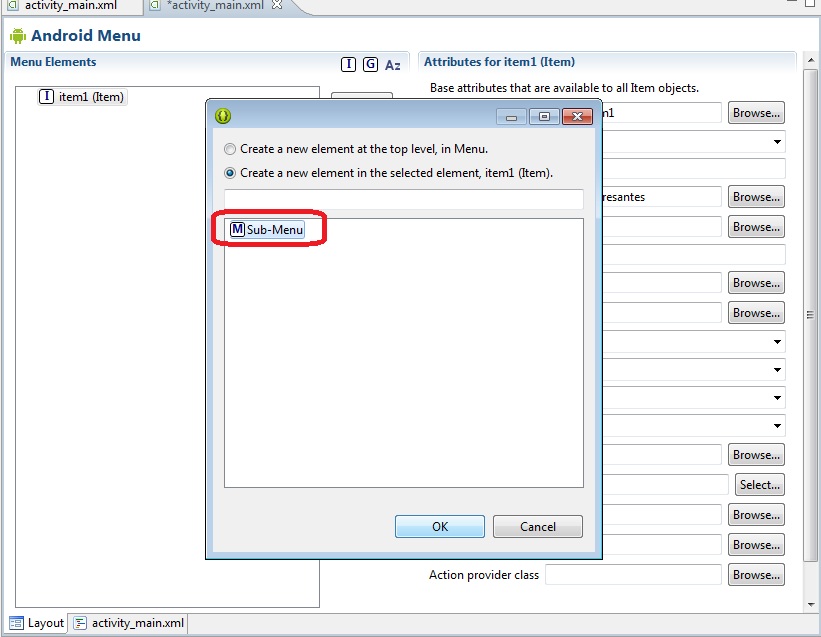Click the Action provider class input field
Viewport: 821px width, 637px height.
(633, 575)
